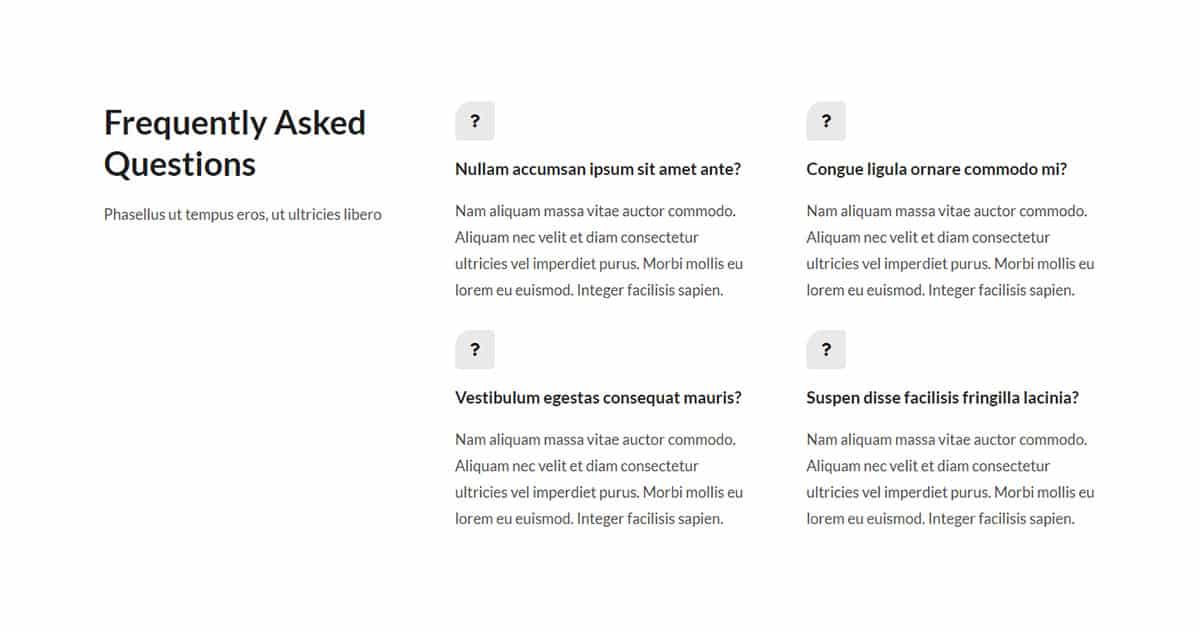
Task: Click the question mark icon above Nullam accumsan
Action: pos(475,121)
